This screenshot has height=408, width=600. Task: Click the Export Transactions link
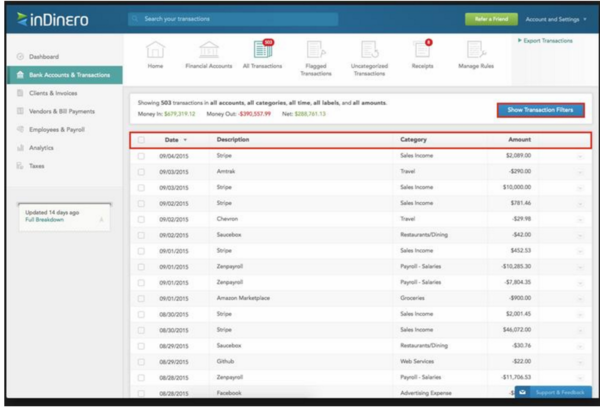tap(547, 41)
